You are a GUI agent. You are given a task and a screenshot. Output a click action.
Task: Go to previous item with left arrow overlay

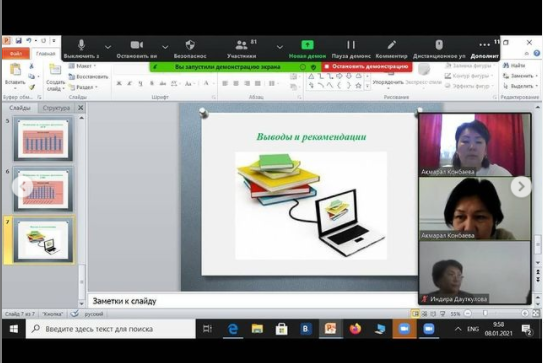[x=23, y=187]
